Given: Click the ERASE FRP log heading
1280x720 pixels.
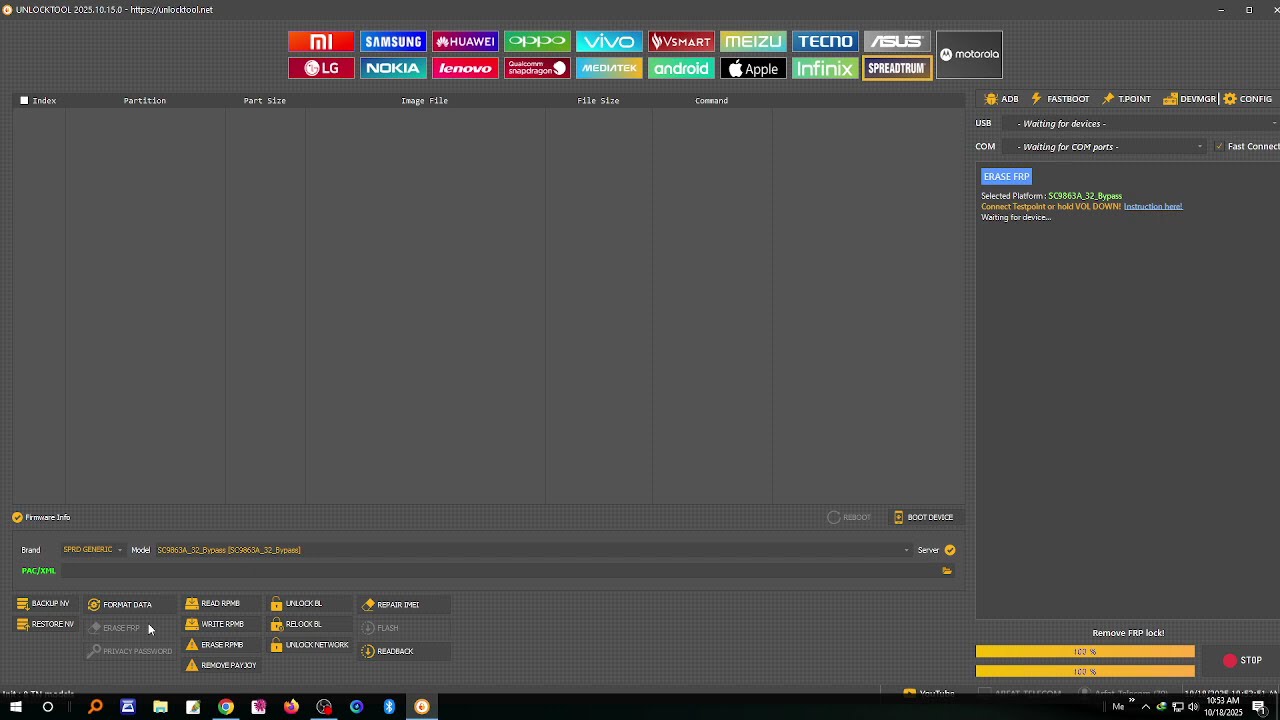Looking at the screenshot, I should pos(1006,176).
